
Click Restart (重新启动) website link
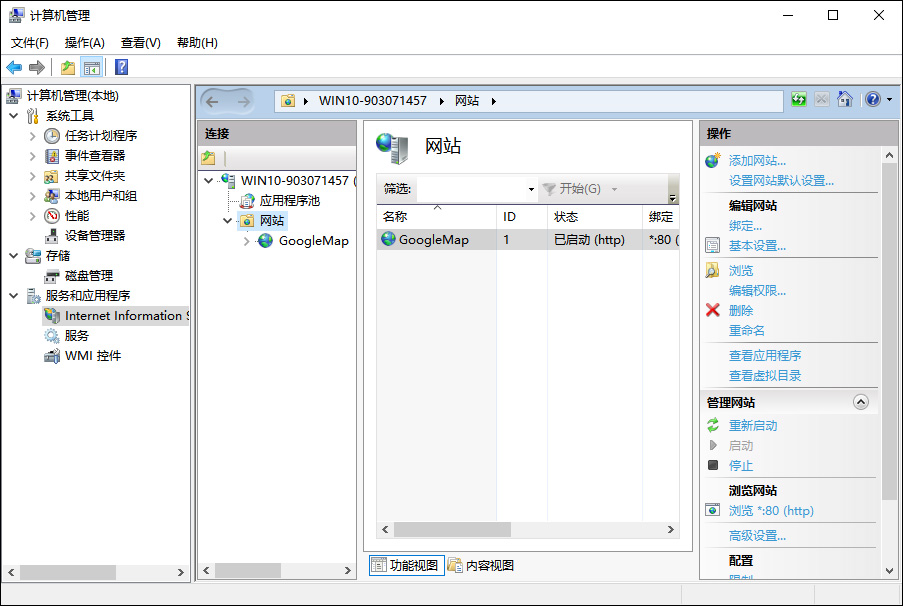tap(753, 426)
